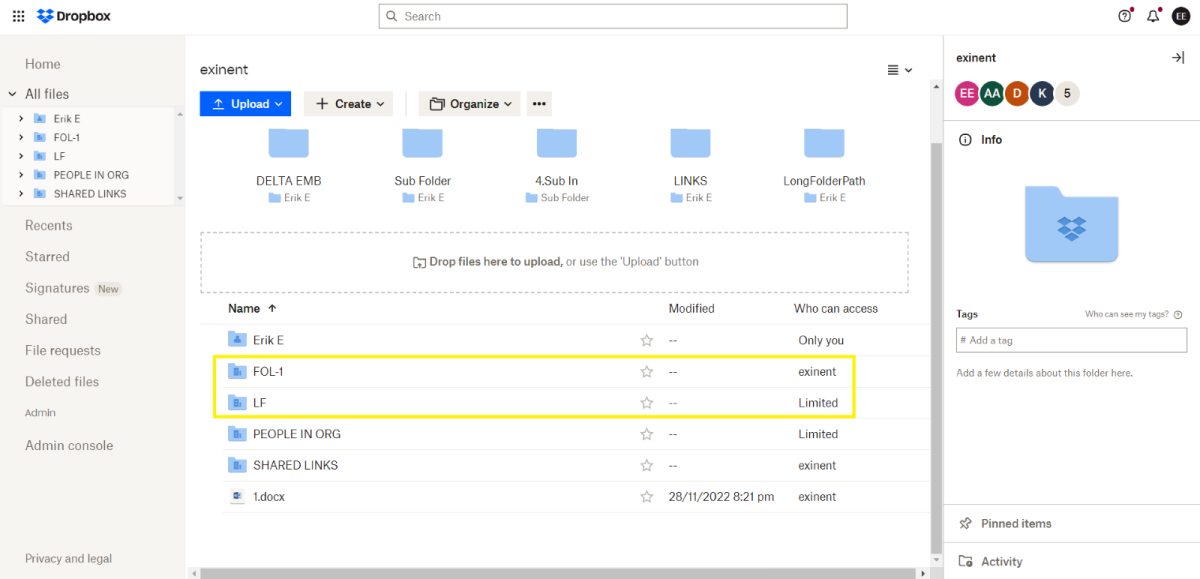The height and width of the screenshot is (579, 1200).
Task: Open the Activity section icon
Action: [x=965, y=561]
